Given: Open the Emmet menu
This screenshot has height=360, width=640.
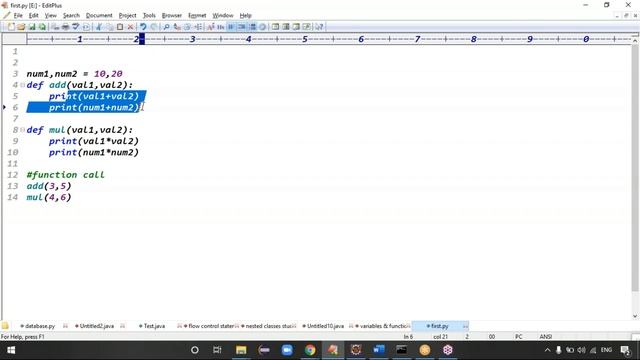Looking at the screenshot, I should click(197, 16).
